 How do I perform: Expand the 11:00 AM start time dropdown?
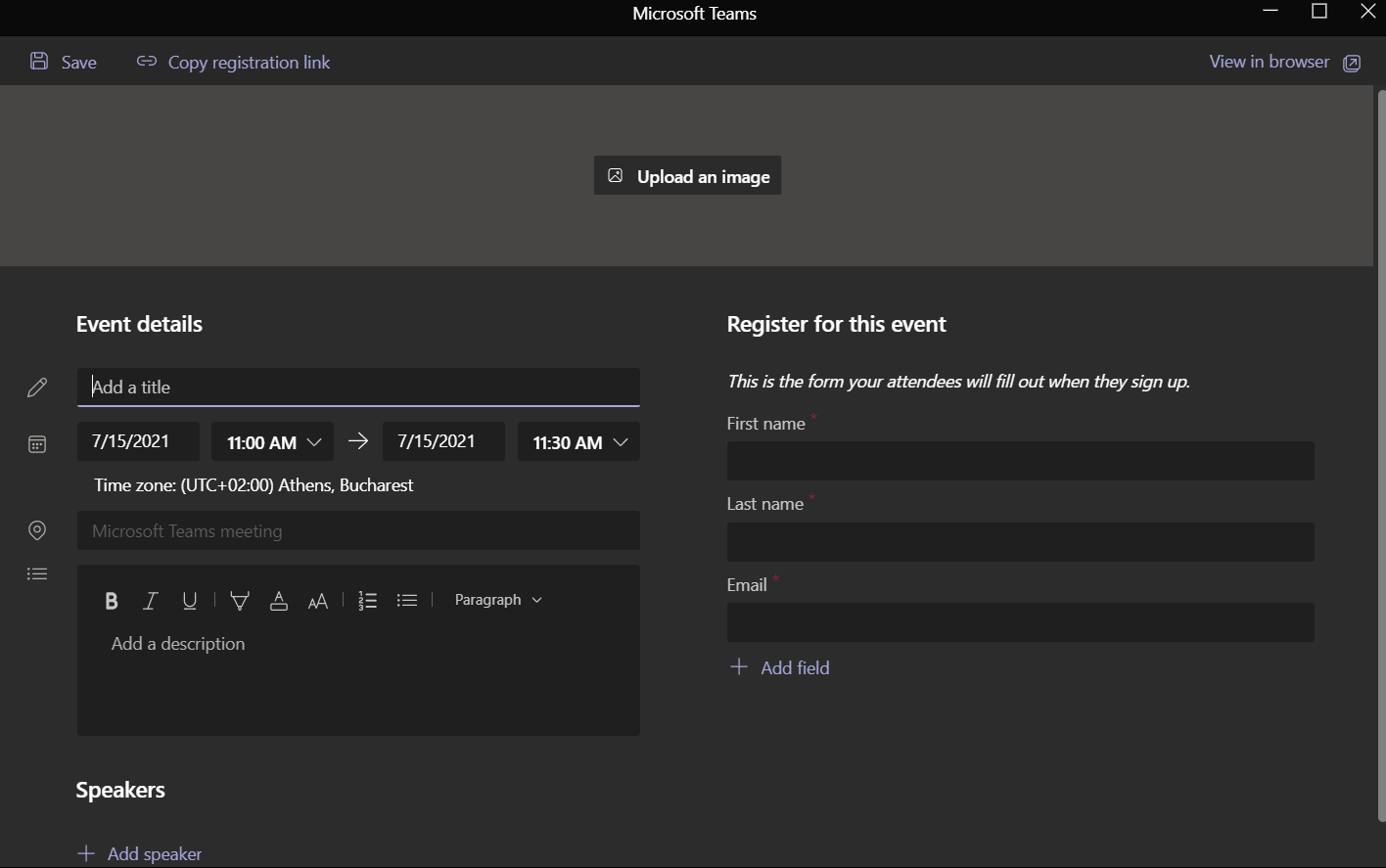click(272, 441)
